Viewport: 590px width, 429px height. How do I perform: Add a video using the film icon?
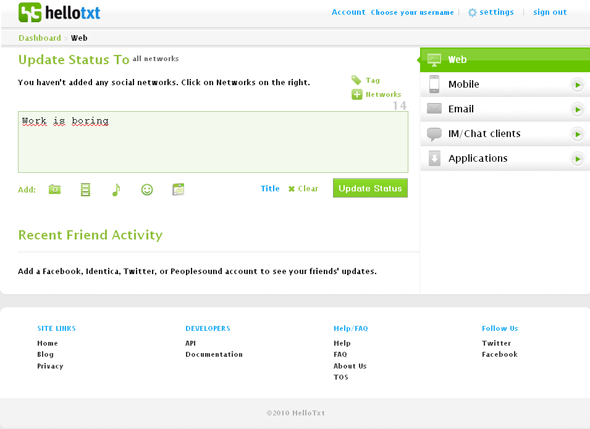coord(85,189)
